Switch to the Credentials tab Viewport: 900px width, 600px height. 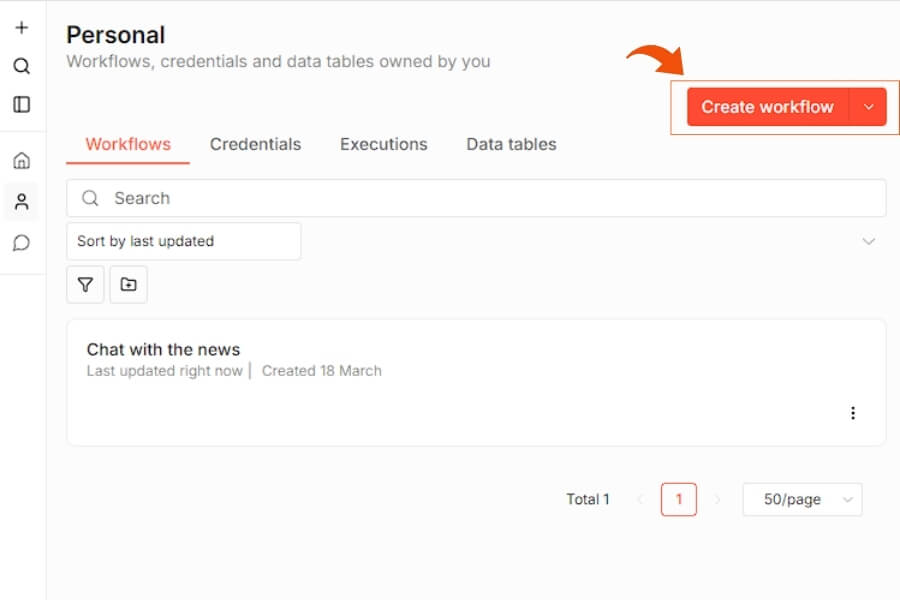coord(255,144)
